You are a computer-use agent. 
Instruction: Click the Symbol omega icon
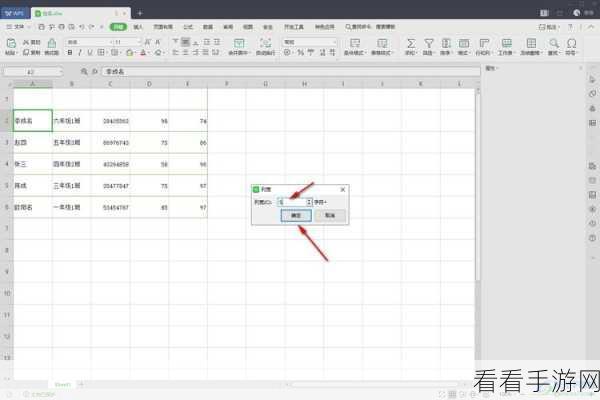[x=571, y=43]
